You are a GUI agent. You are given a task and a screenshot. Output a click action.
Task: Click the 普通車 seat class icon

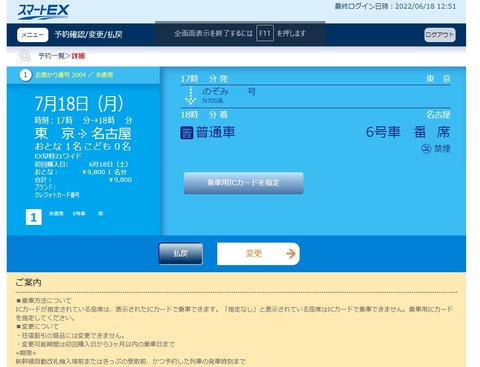tap(187, 133)
